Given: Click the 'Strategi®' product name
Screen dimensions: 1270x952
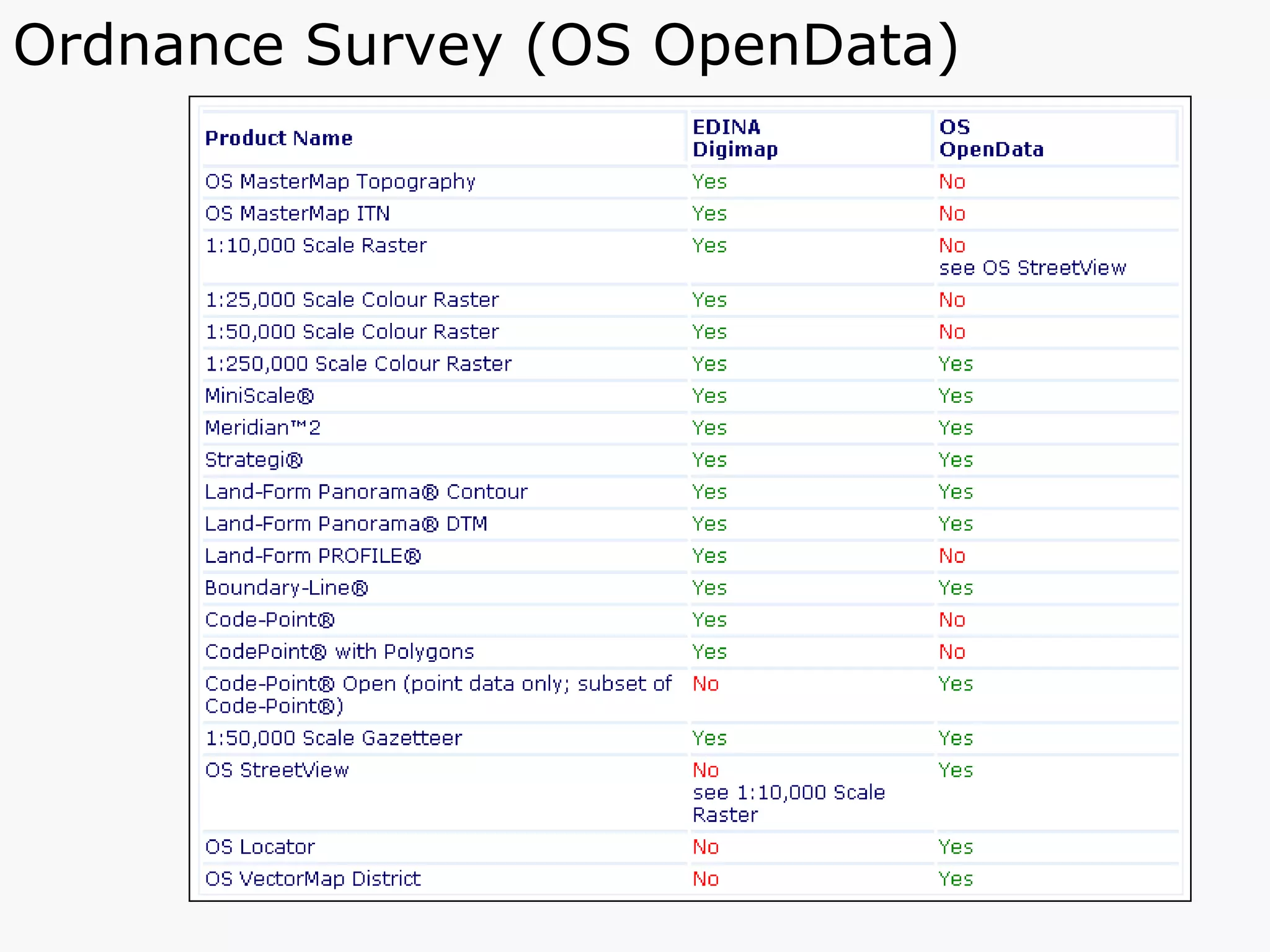Looking at the screenshot, I should tap(253, 460).
